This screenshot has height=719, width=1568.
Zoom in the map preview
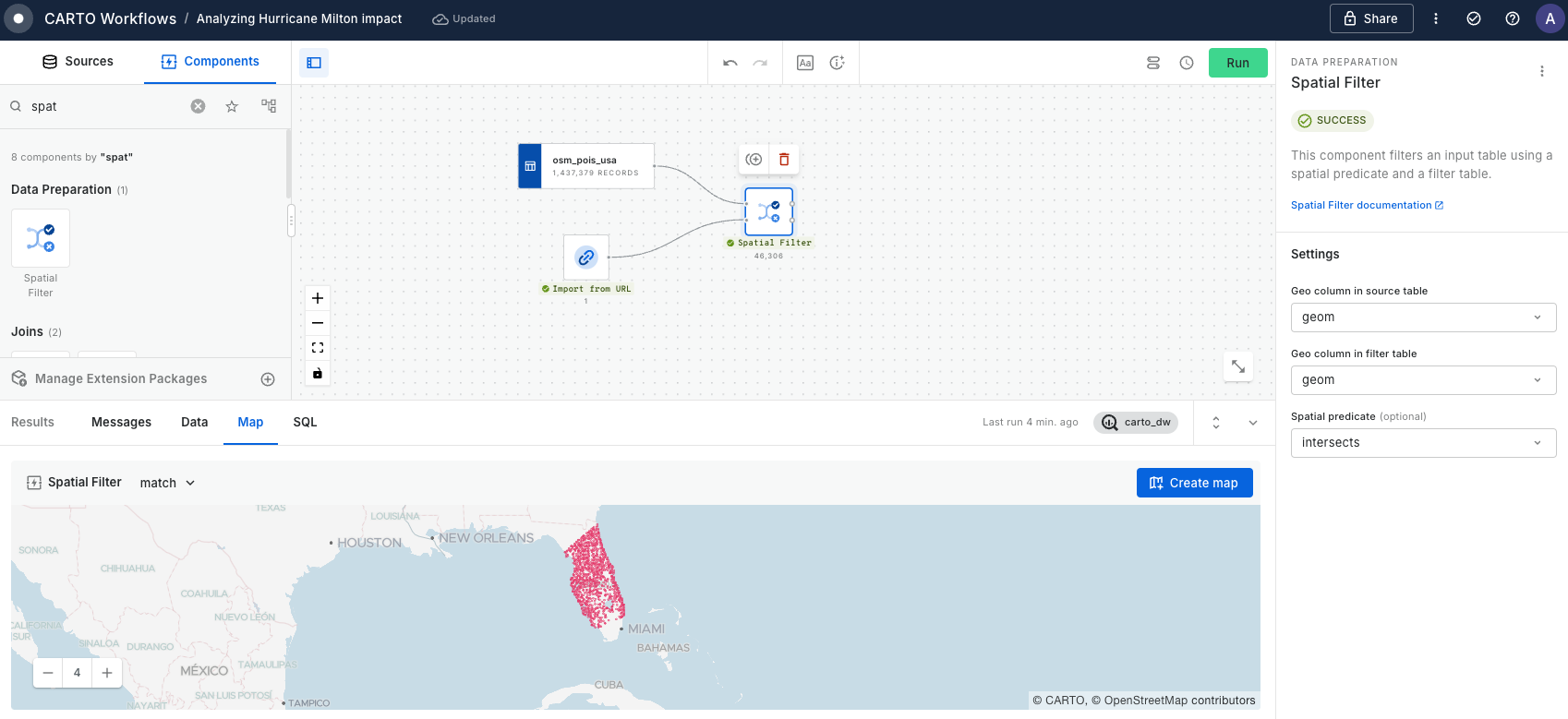click(107, 673)
